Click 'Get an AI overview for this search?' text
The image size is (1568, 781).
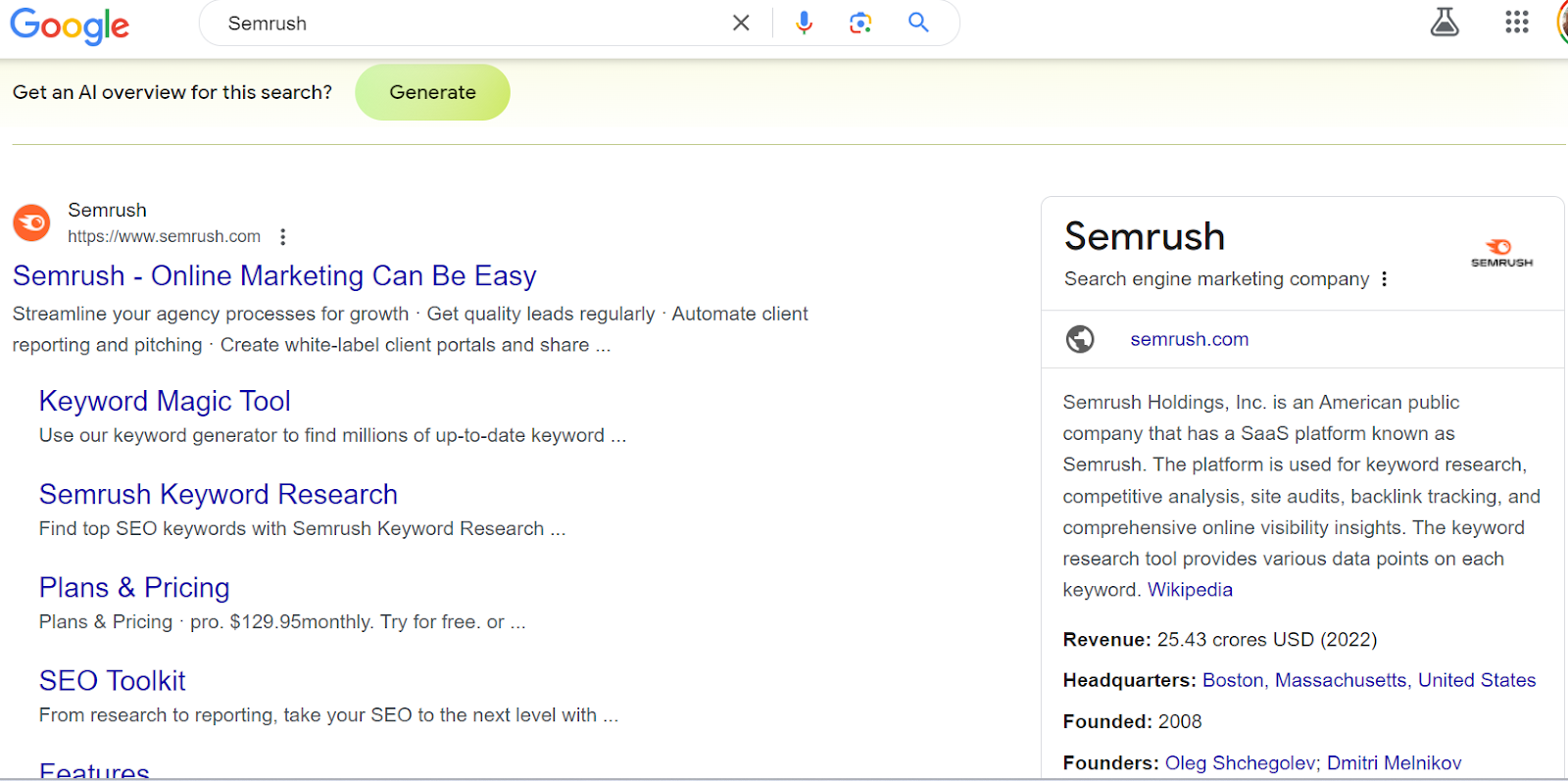pyautogui.click(x=172, y=92)
